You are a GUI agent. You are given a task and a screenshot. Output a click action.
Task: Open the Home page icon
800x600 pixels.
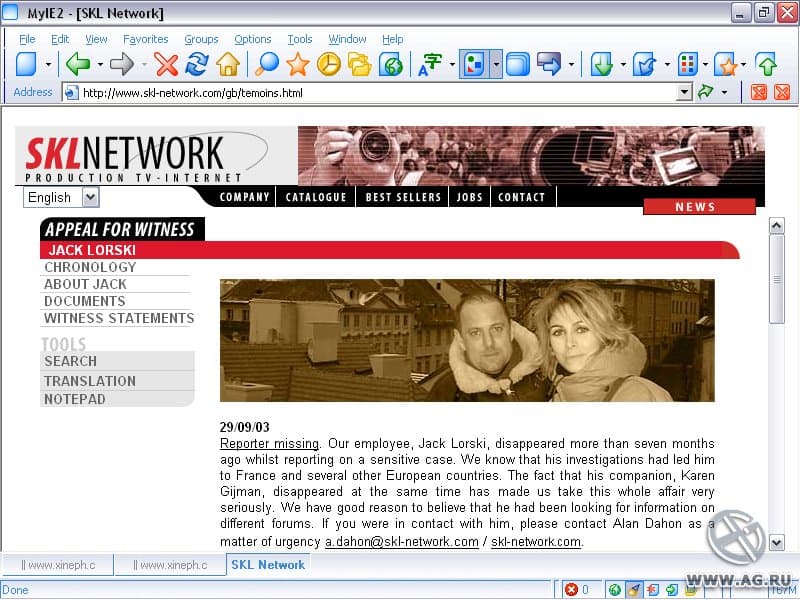click(x=228, y=64)
